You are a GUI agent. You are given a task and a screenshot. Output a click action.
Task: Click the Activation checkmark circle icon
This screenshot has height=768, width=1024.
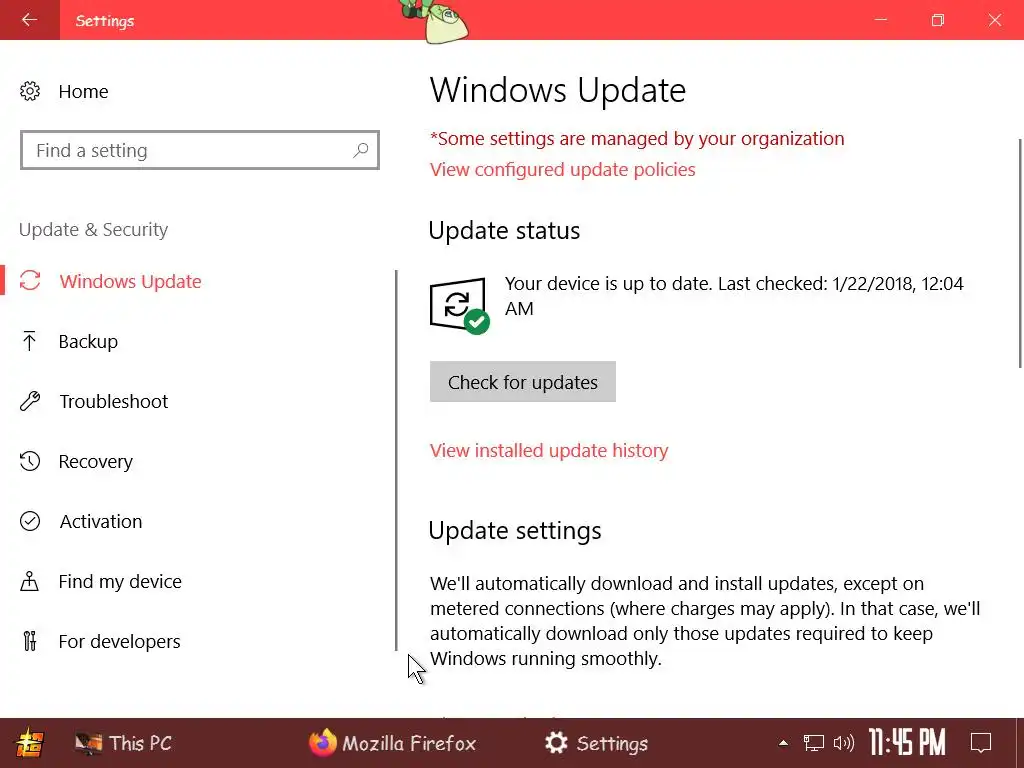click(x=30, y=521)
